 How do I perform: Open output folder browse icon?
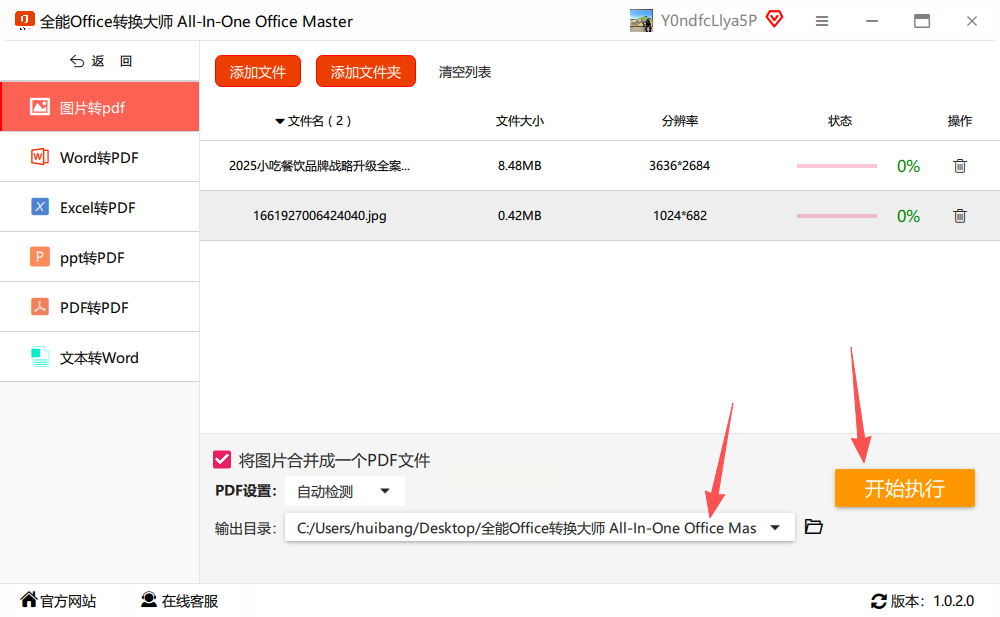click(814, 527)
